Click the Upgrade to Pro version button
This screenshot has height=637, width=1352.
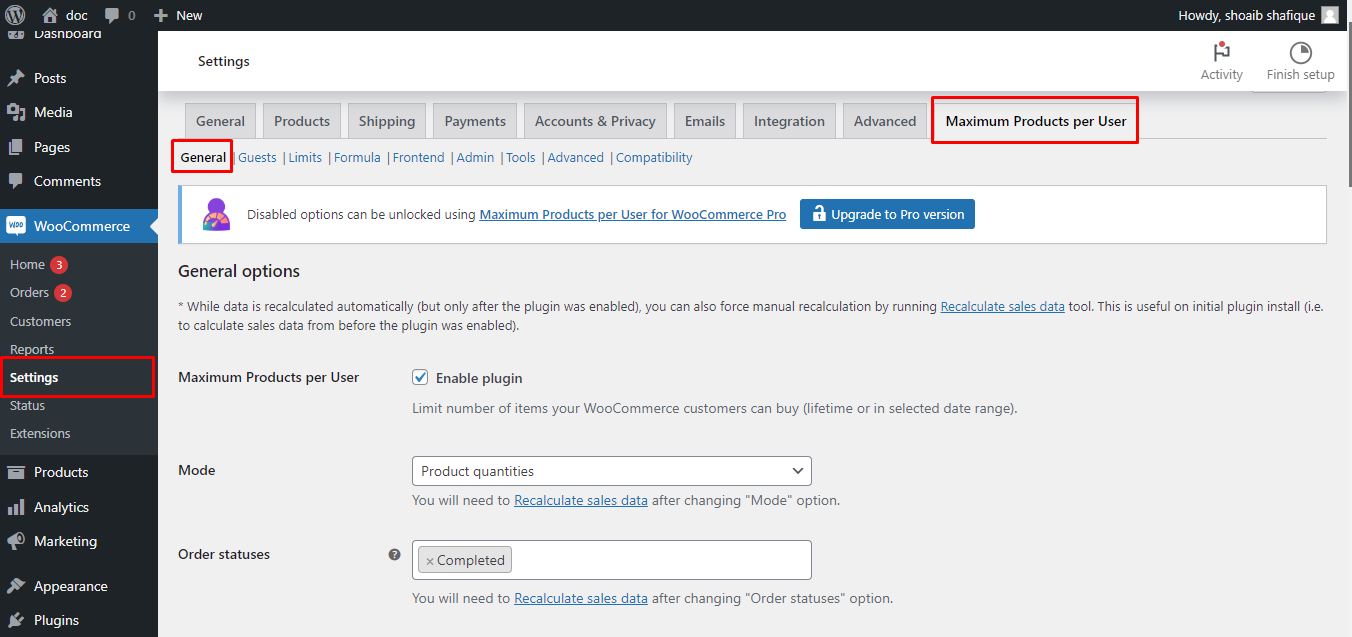[x=887, y=214]
